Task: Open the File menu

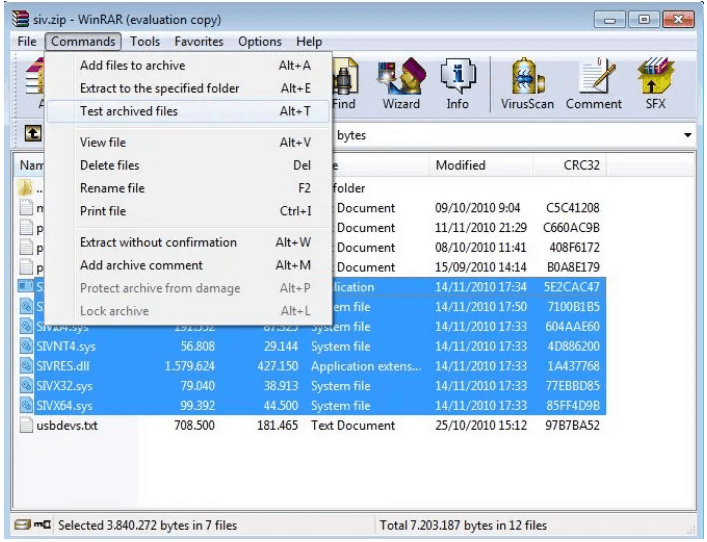Action: tap(27, 42)
